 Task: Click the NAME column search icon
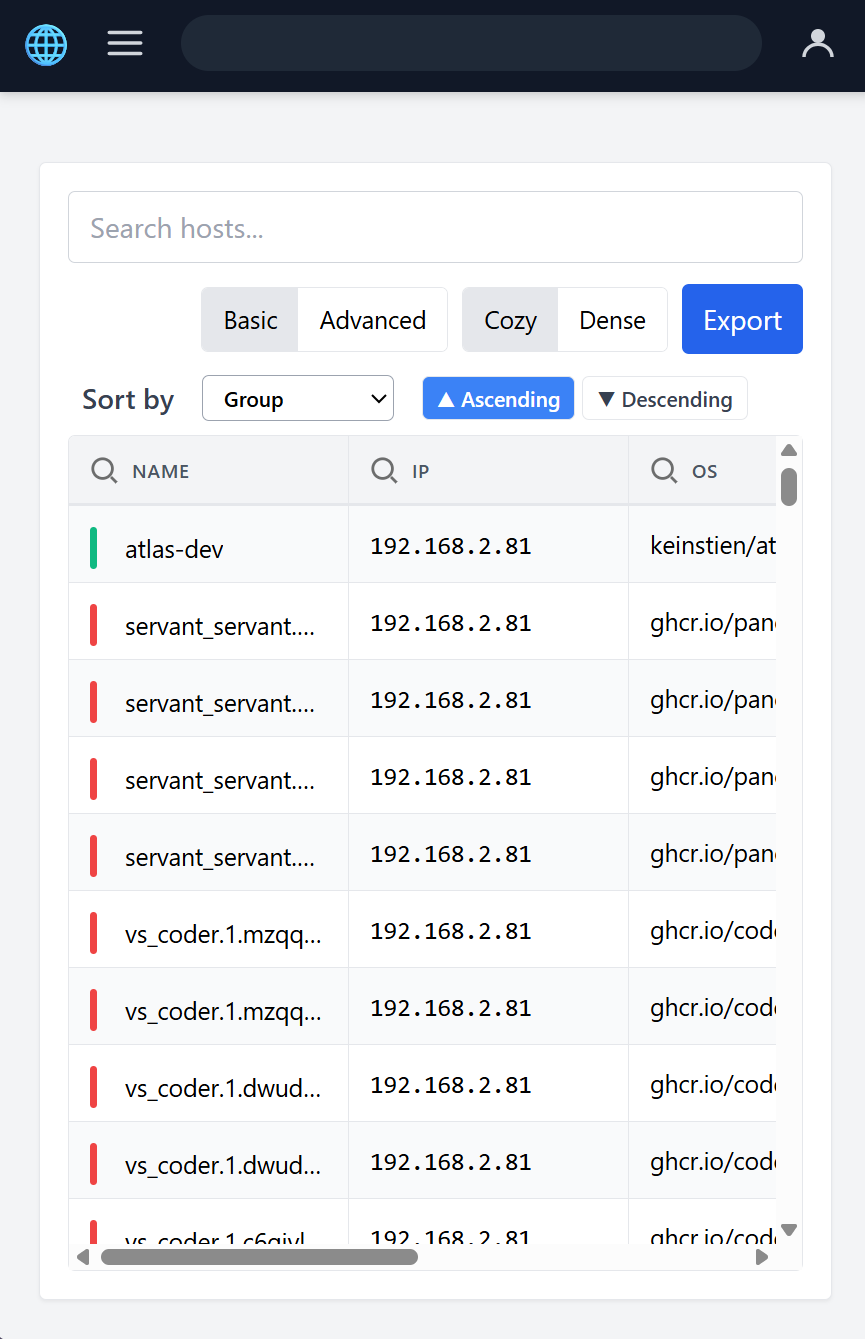click(x=104, y=470)
